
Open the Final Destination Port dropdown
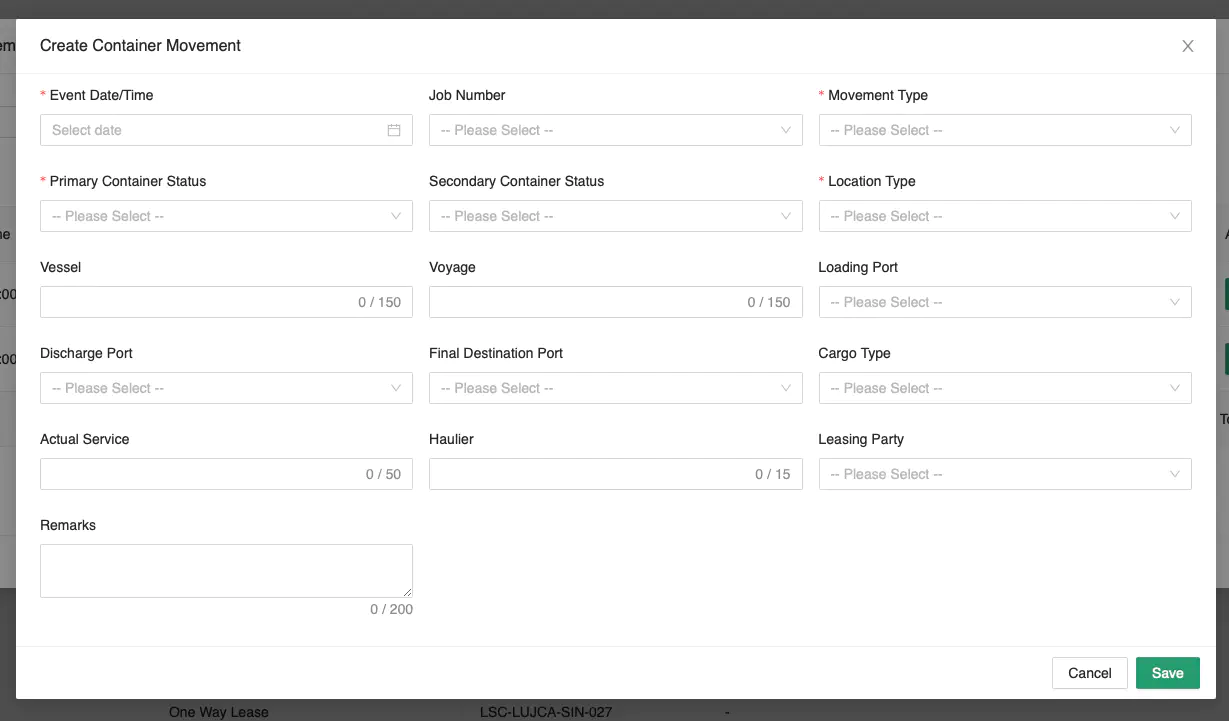[614, 388]
